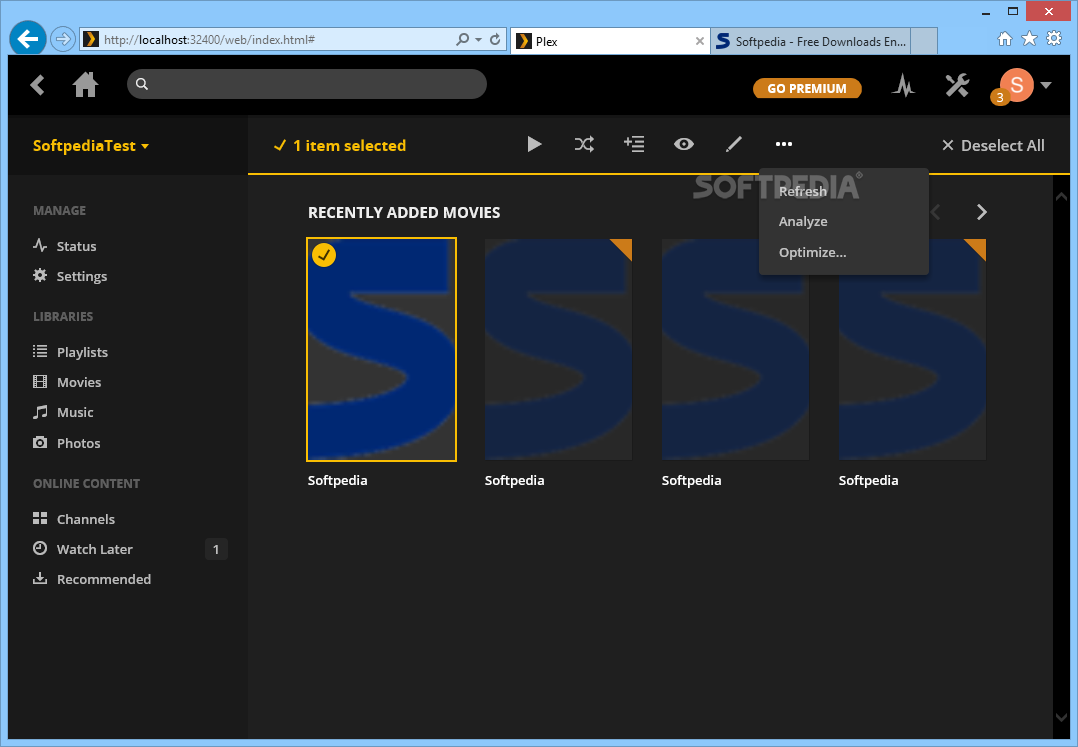Select the fourth Softpedia movie poster
The height and width of the screenshot is (747, 1078).
click(912, 349)
